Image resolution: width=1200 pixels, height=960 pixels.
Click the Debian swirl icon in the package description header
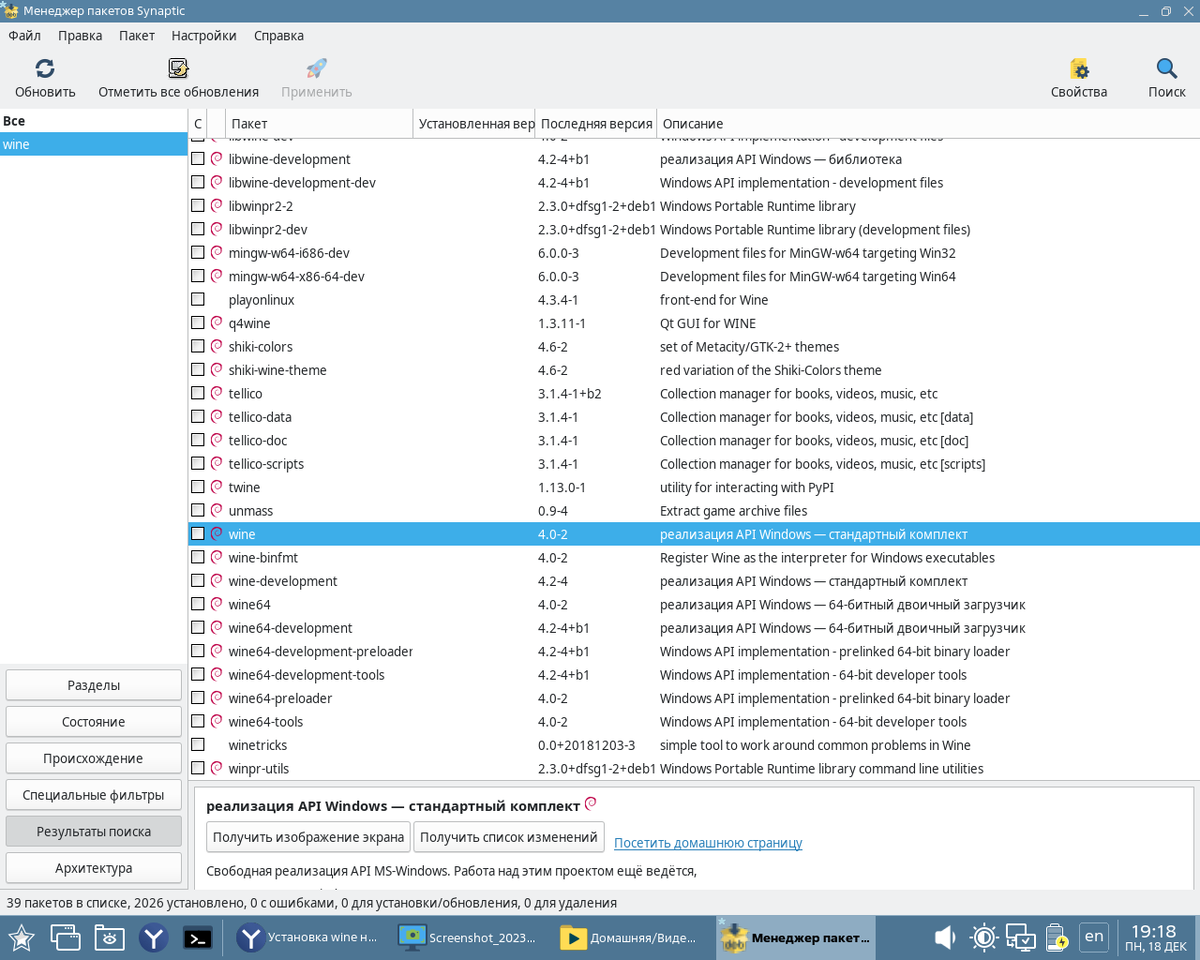tap(590, 804)
